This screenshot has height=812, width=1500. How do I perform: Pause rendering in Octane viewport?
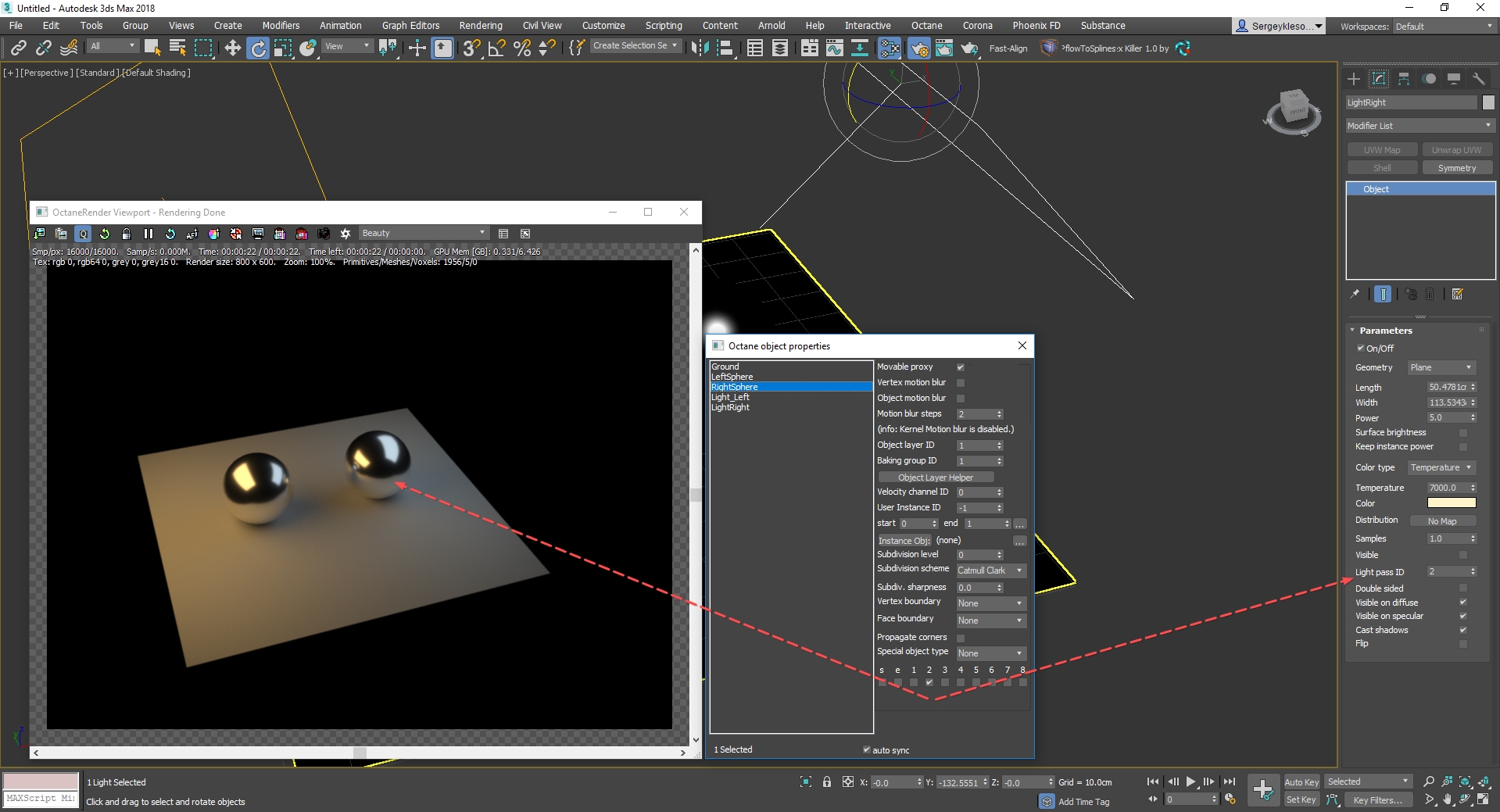click(149, 234)
